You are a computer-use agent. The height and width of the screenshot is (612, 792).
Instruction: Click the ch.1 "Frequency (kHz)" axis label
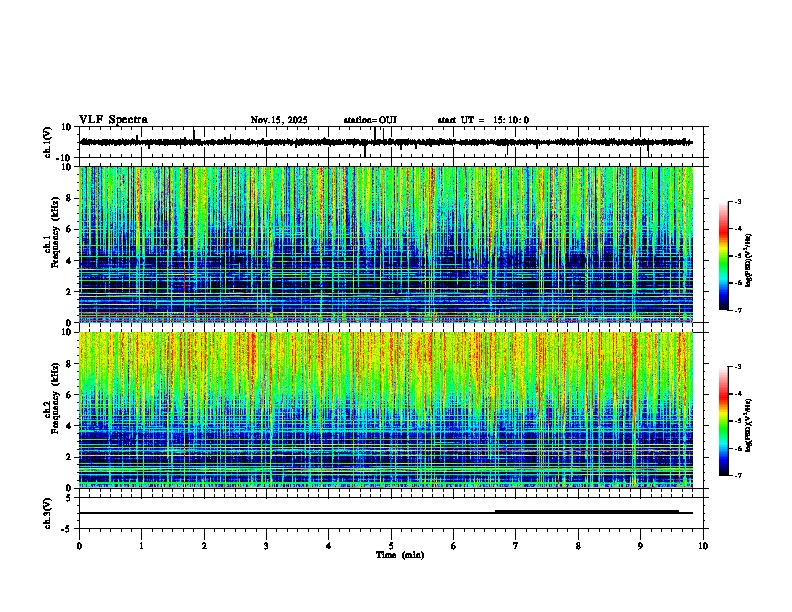55,232
